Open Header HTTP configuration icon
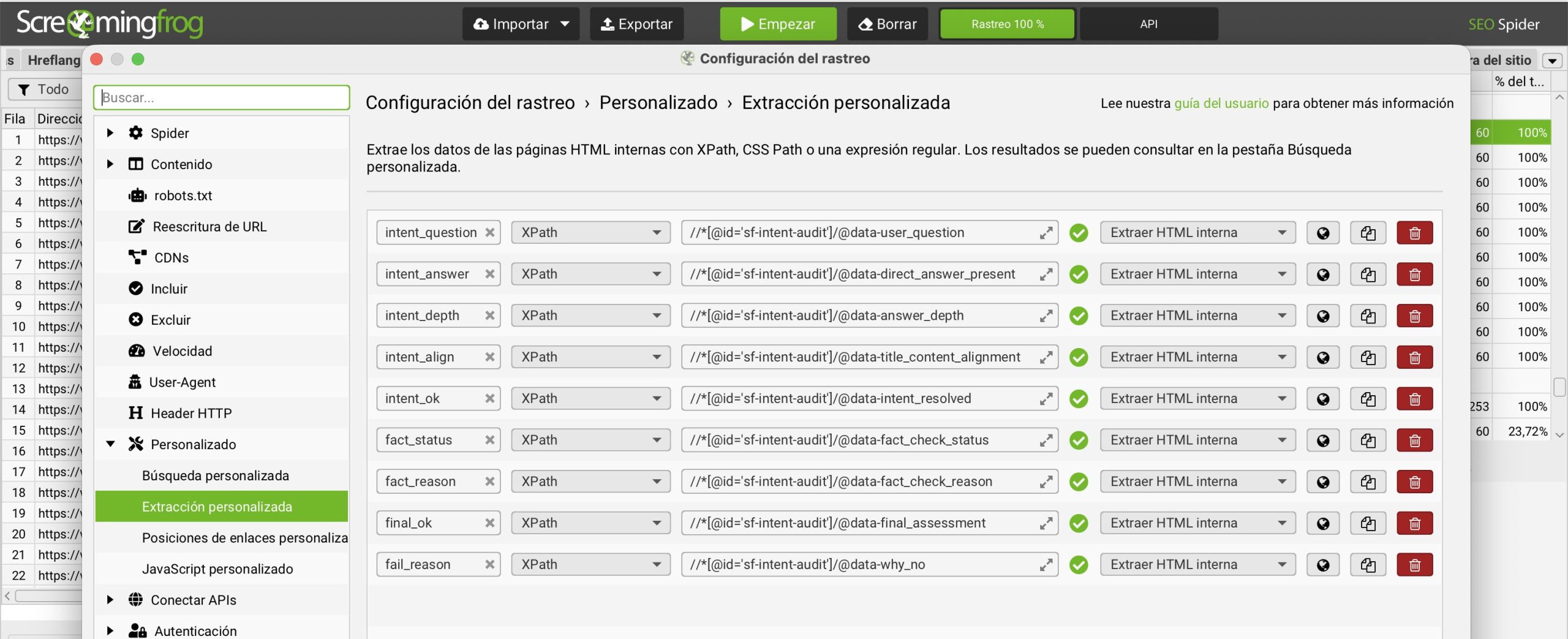1568x639 pixels. click(x=136, y=412)
